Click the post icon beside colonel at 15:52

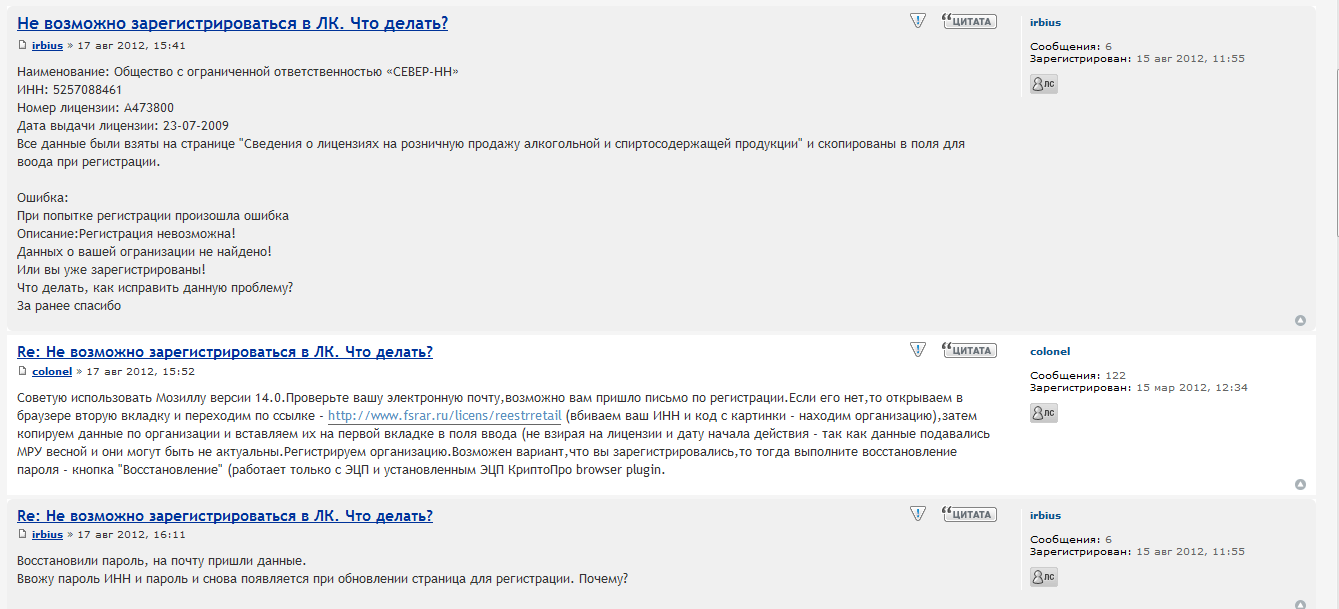tap(22, 371)
